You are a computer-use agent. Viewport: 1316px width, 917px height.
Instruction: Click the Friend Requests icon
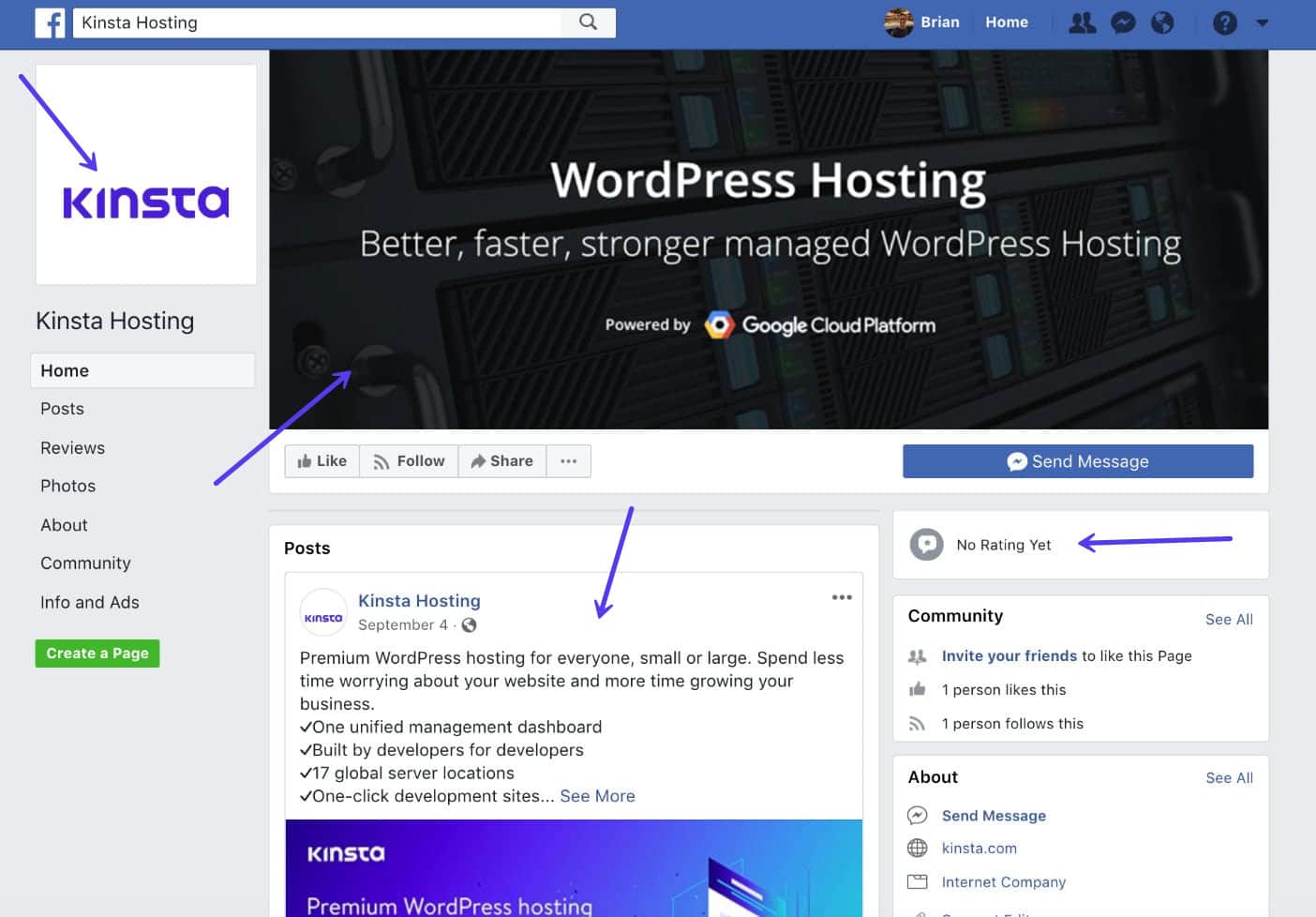(x=1082, y=23)
